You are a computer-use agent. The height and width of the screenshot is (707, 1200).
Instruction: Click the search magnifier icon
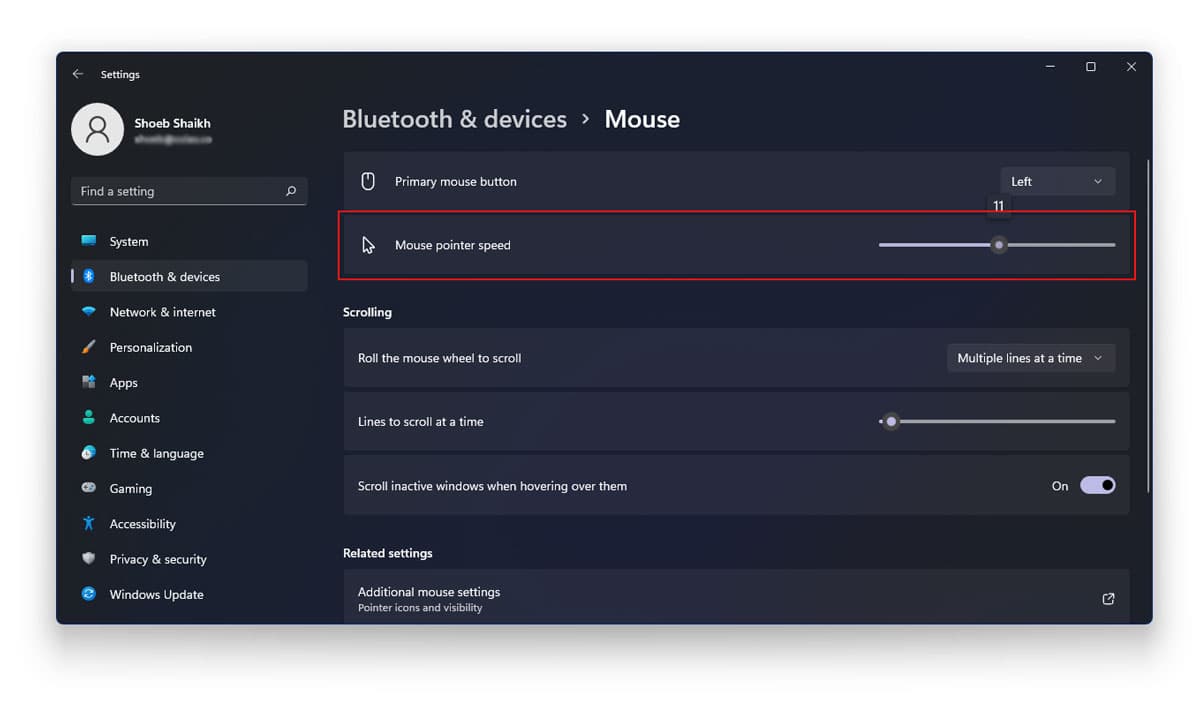click(291, 191)
